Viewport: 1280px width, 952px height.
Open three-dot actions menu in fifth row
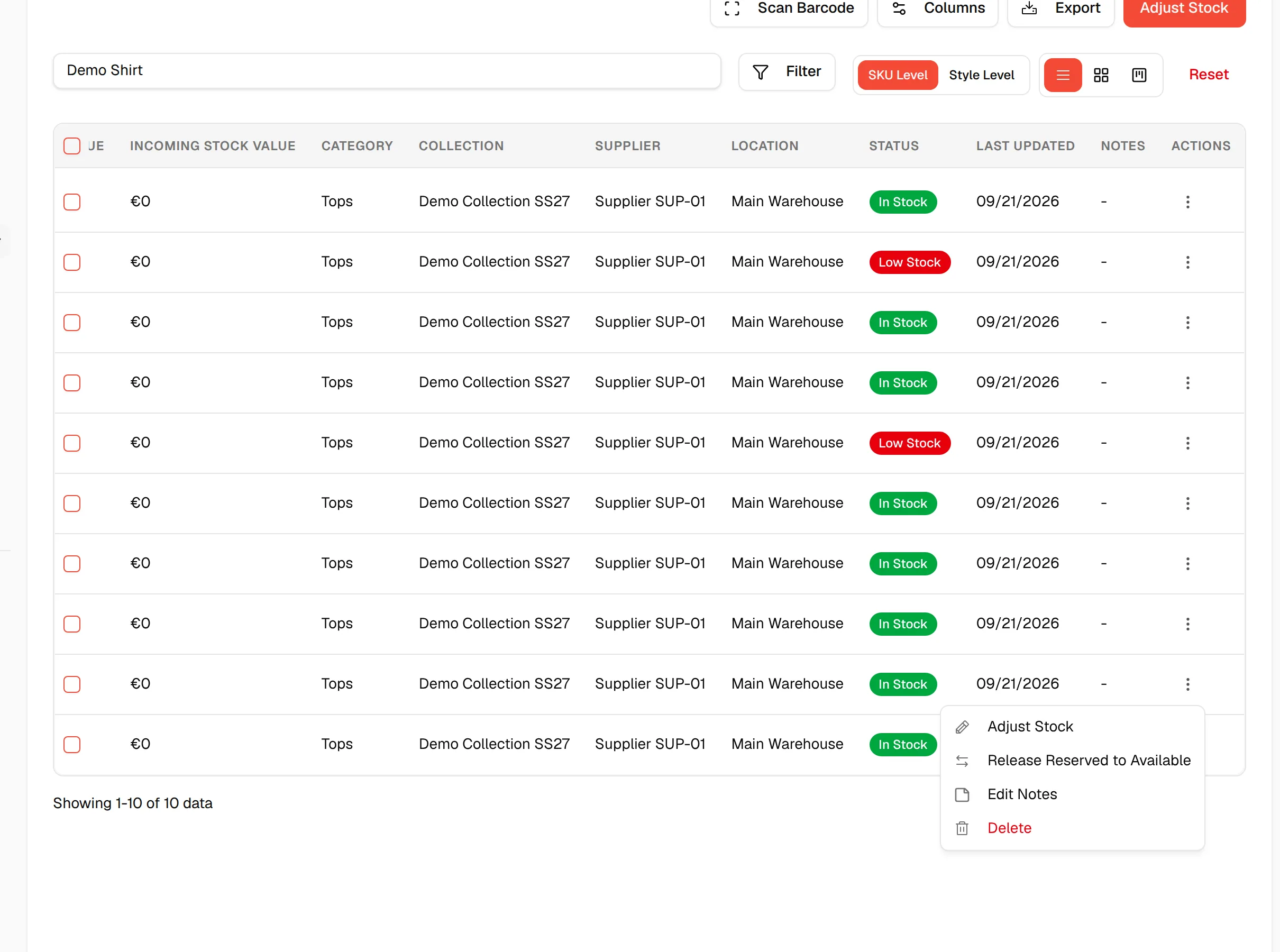pyautogui.click(x=1187, y=443)
